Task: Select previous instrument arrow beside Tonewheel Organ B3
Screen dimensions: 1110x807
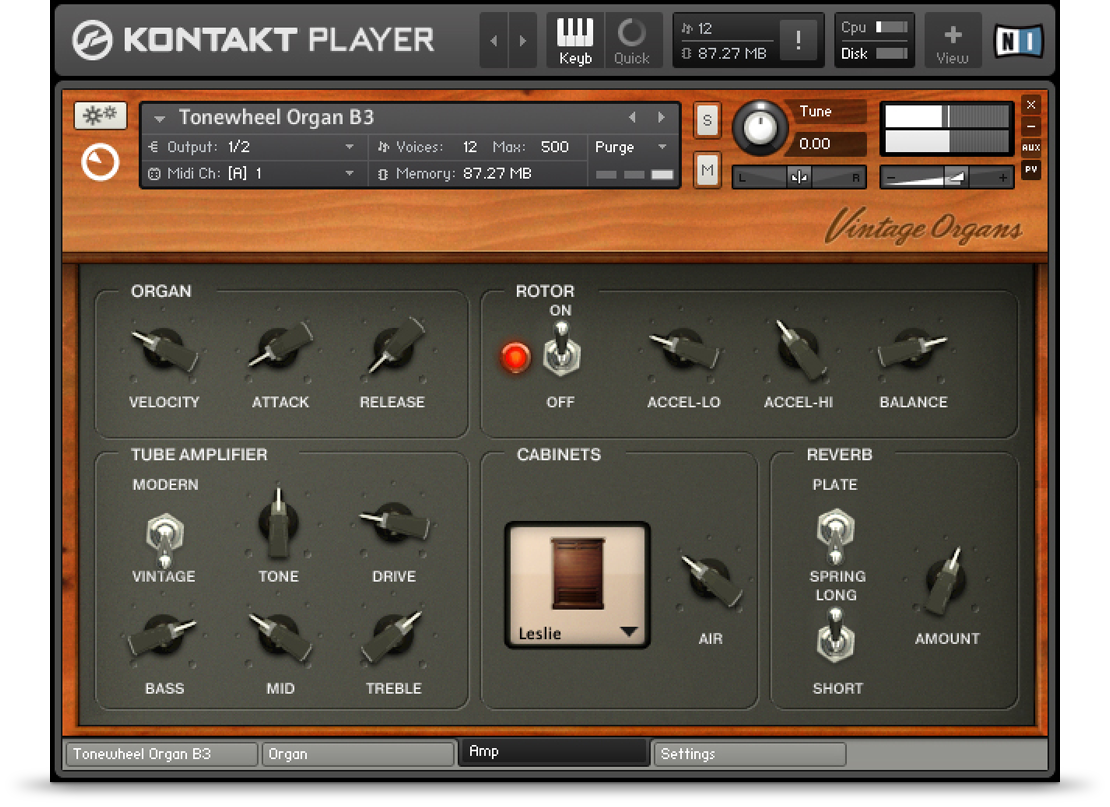Action: point(632,118)
